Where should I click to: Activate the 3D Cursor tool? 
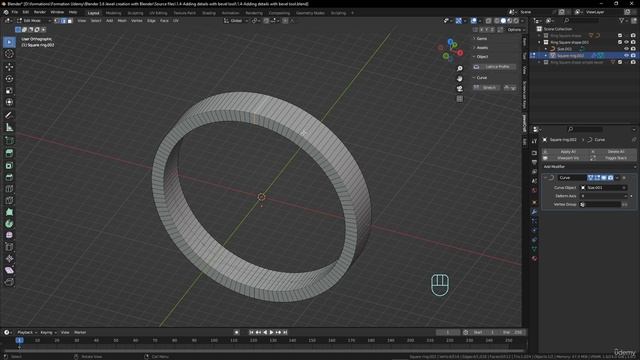pyautogui.click(x=9, y=54)
